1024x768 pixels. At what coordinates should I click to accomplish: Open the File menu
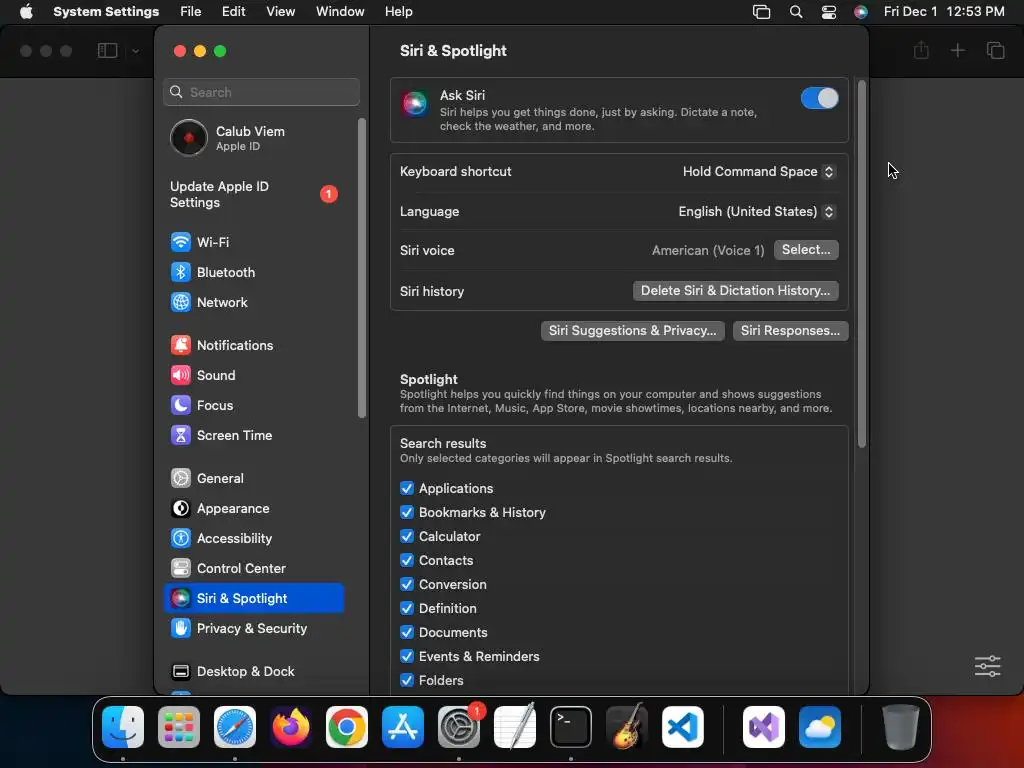click(191, 12)
